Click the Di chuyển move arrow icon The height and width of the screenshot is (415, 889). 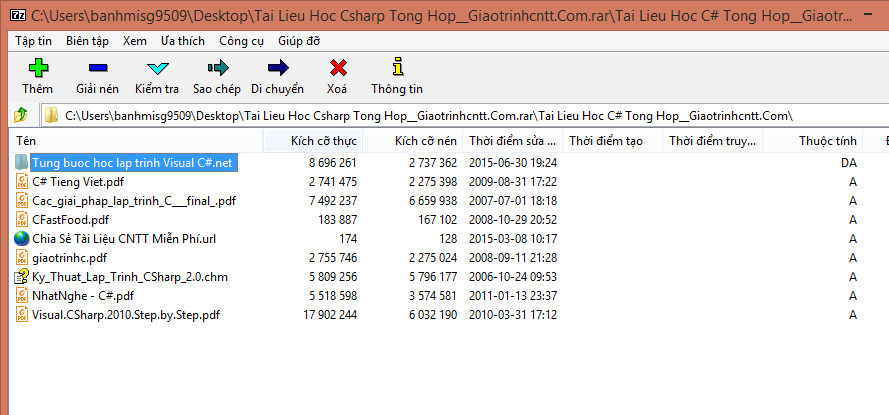click(x=278, y=68)
